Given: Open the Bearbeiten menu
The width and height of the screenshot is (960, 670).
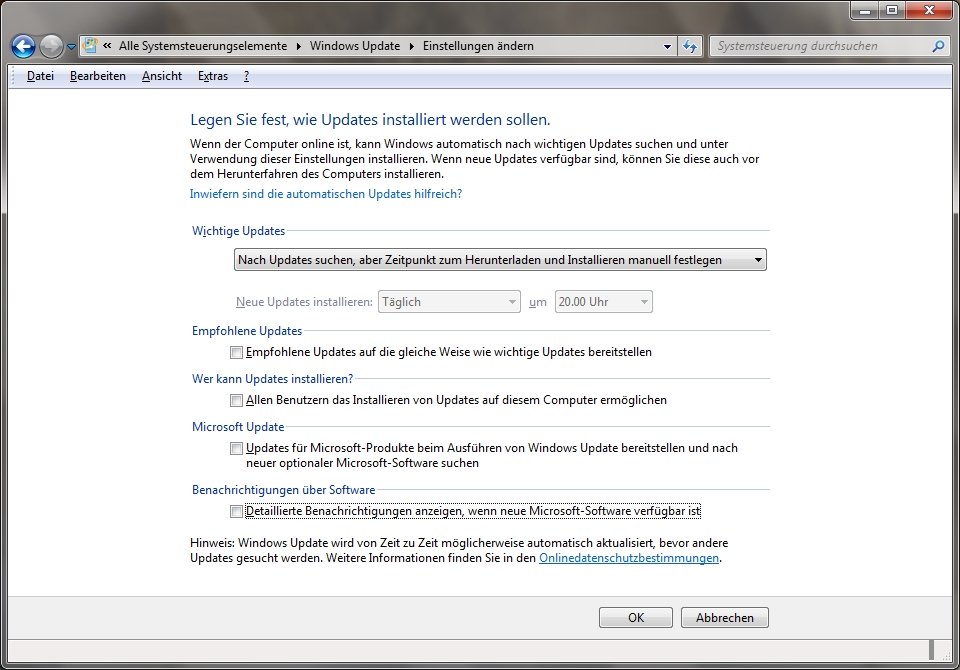Looking at the screenshot, I should click(97, 76).
